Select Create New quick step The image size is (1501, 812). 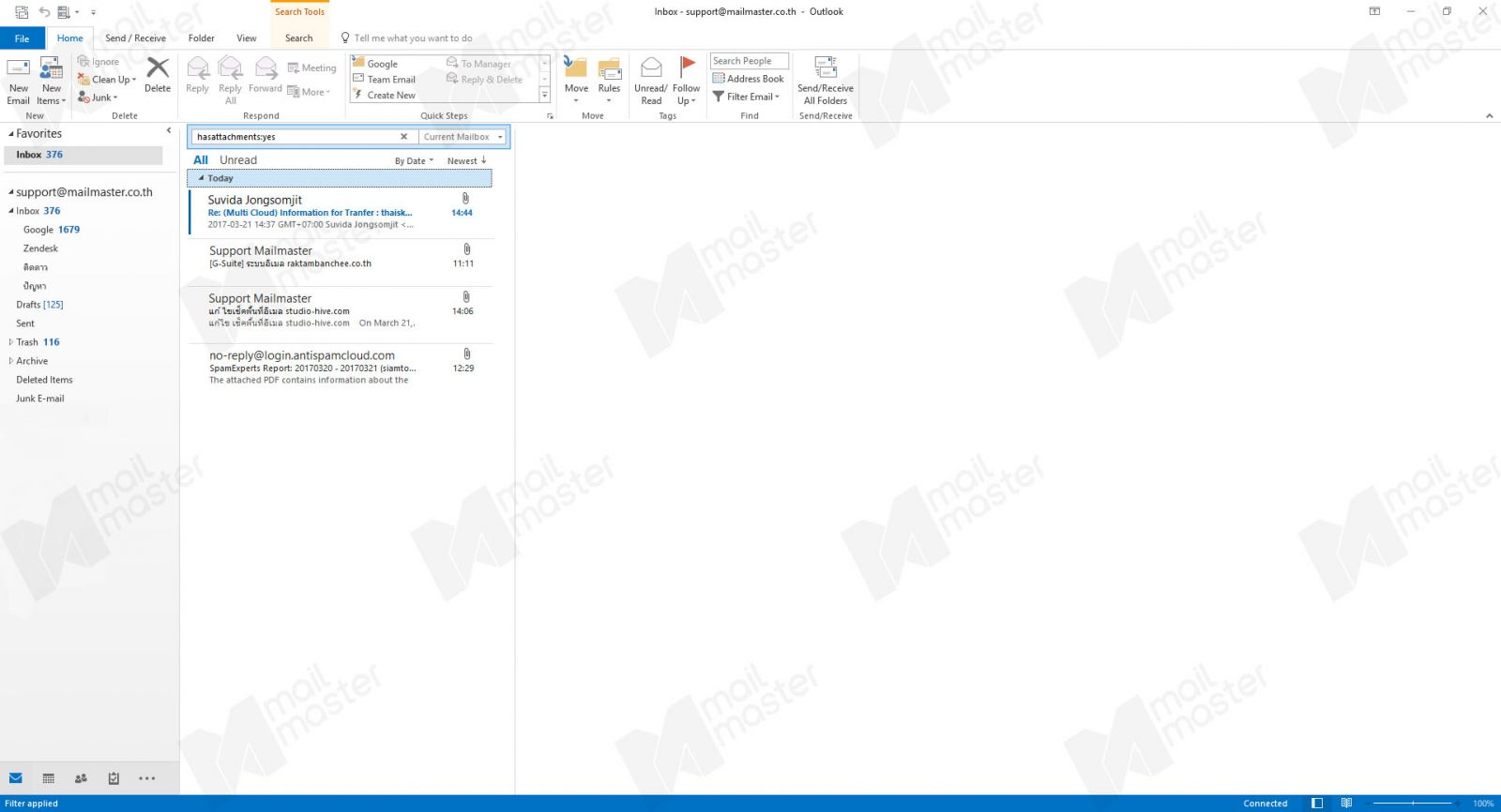[x=384, y=96]
